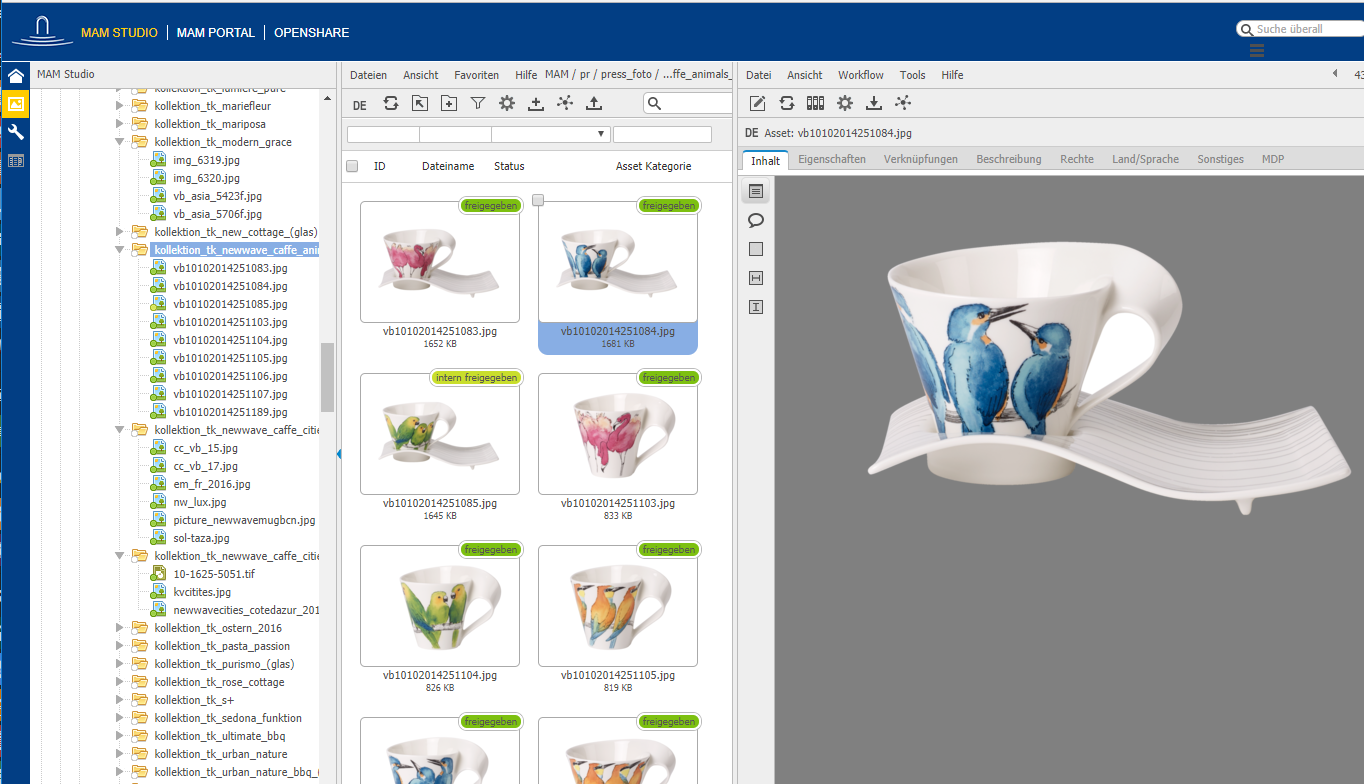The width and height of the screenshot is (1364, 784).
Task: Refresh the asset viewer via its toolbar icon
Action: (x=787, y=103)
